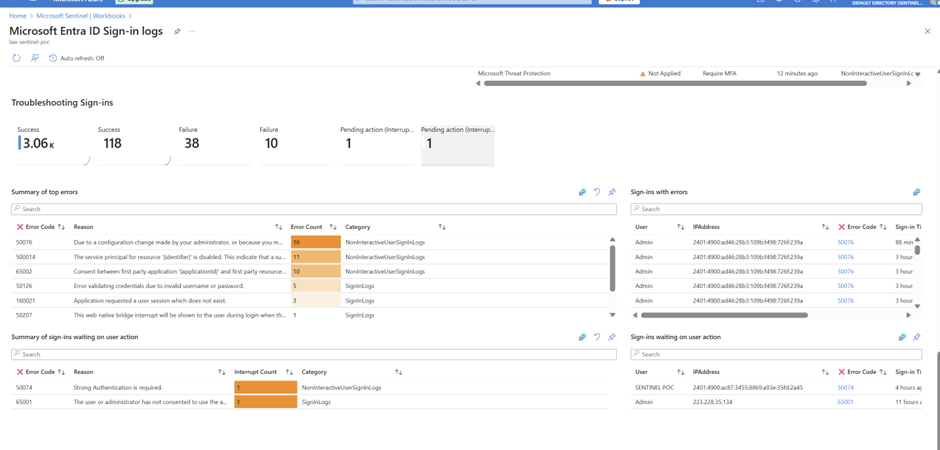Sort Sign-ins with errors by User column
The image size is (940, 450).
[x=680, y=227]
